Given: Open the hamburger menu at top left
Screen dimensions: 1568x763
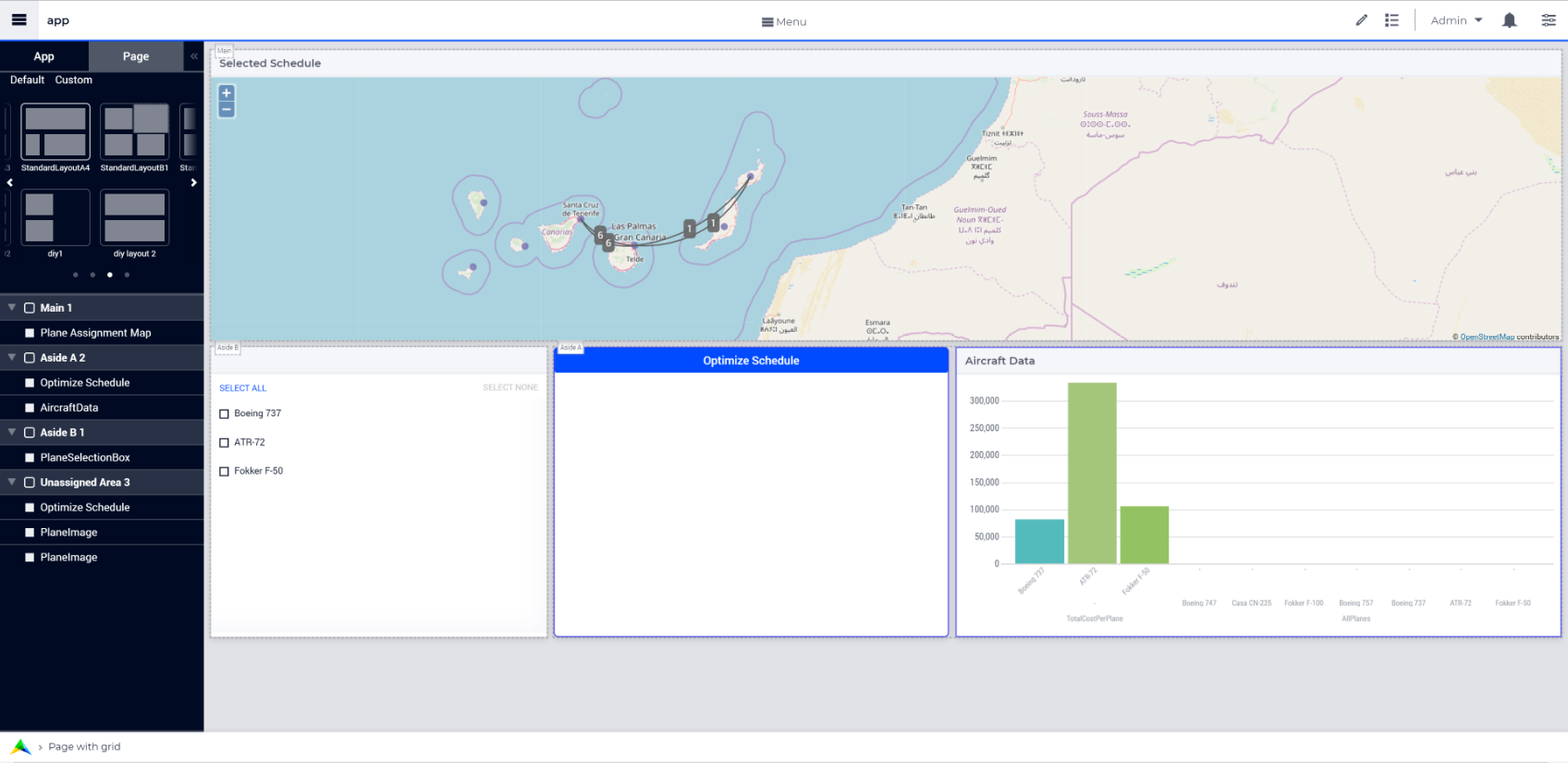Looking at the screenshot, I should [x=18, y=19].
